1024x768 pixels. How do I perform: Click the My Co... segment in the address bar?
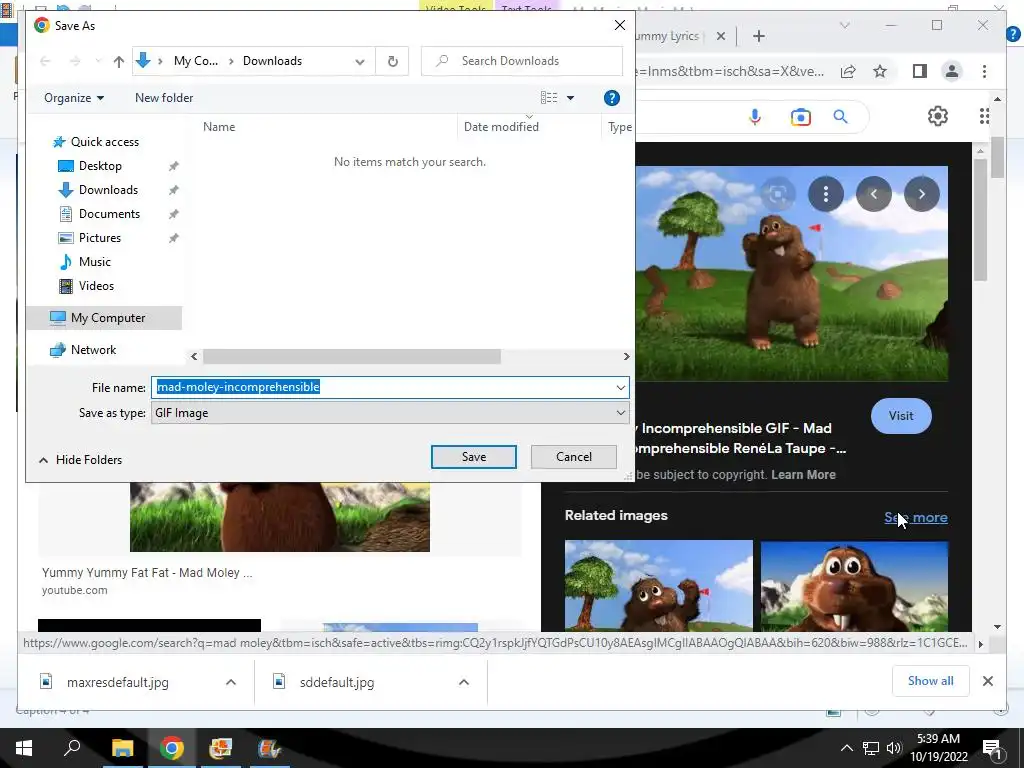(x=196, y=61)
